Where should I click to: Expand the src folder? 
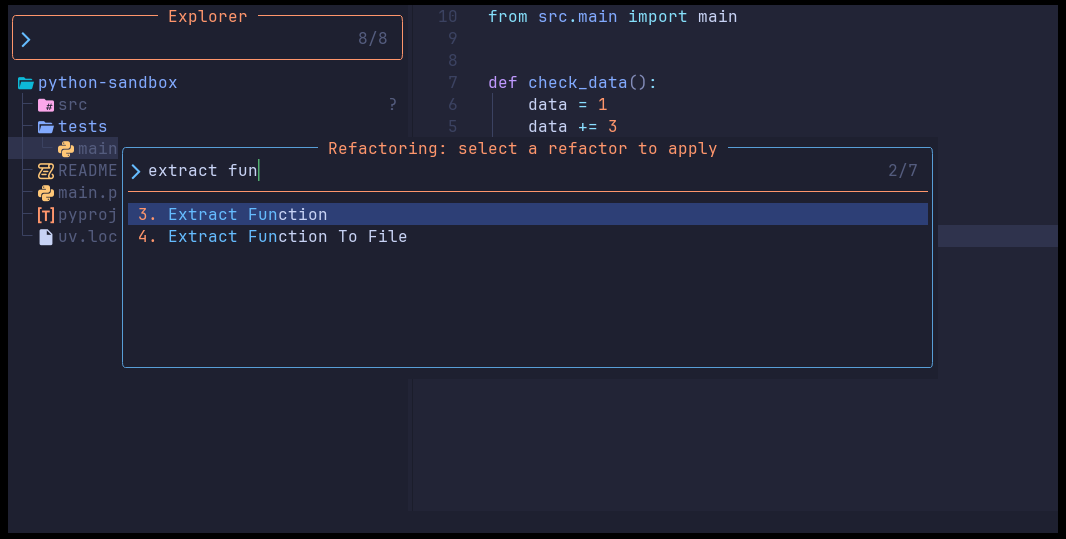coord(72,105)
